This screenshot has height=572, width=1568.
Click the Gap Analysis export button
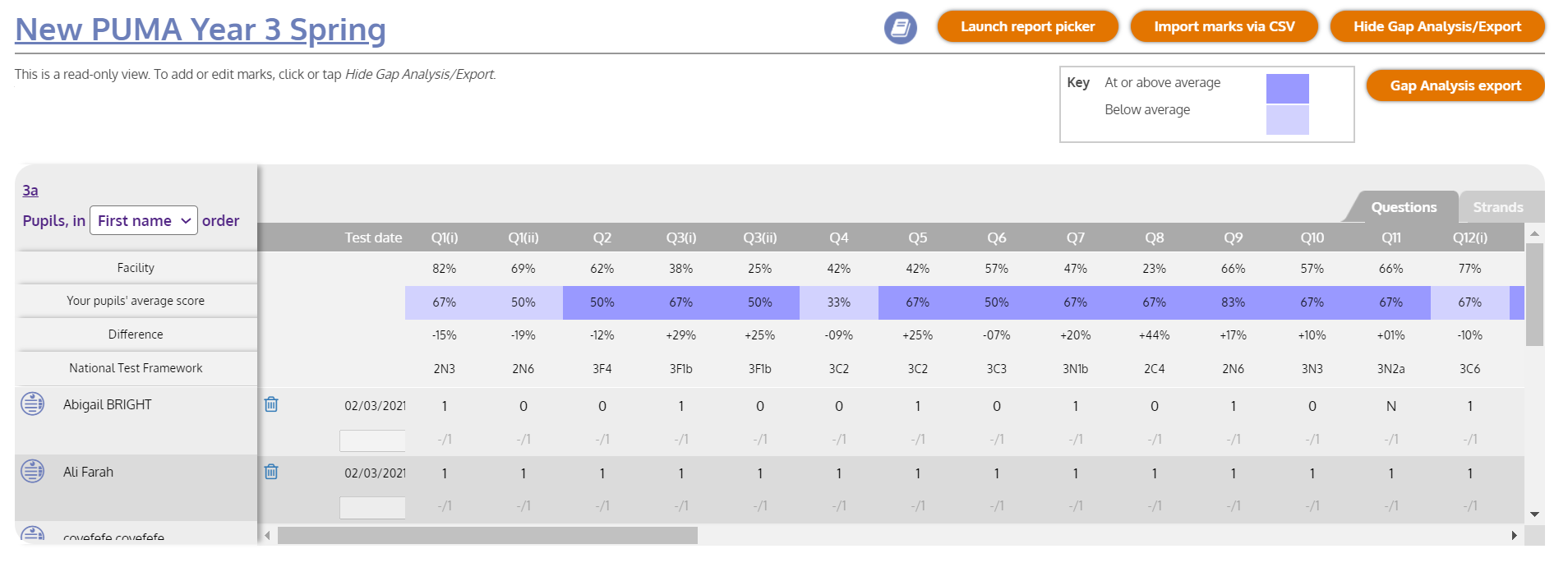click(x=1455, y=85)
